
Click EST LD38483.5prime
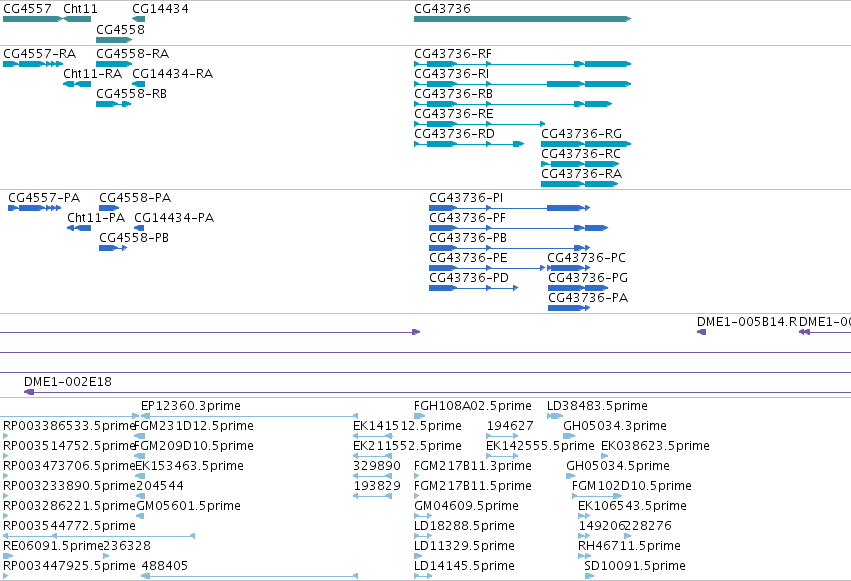[x=555, y=417]
